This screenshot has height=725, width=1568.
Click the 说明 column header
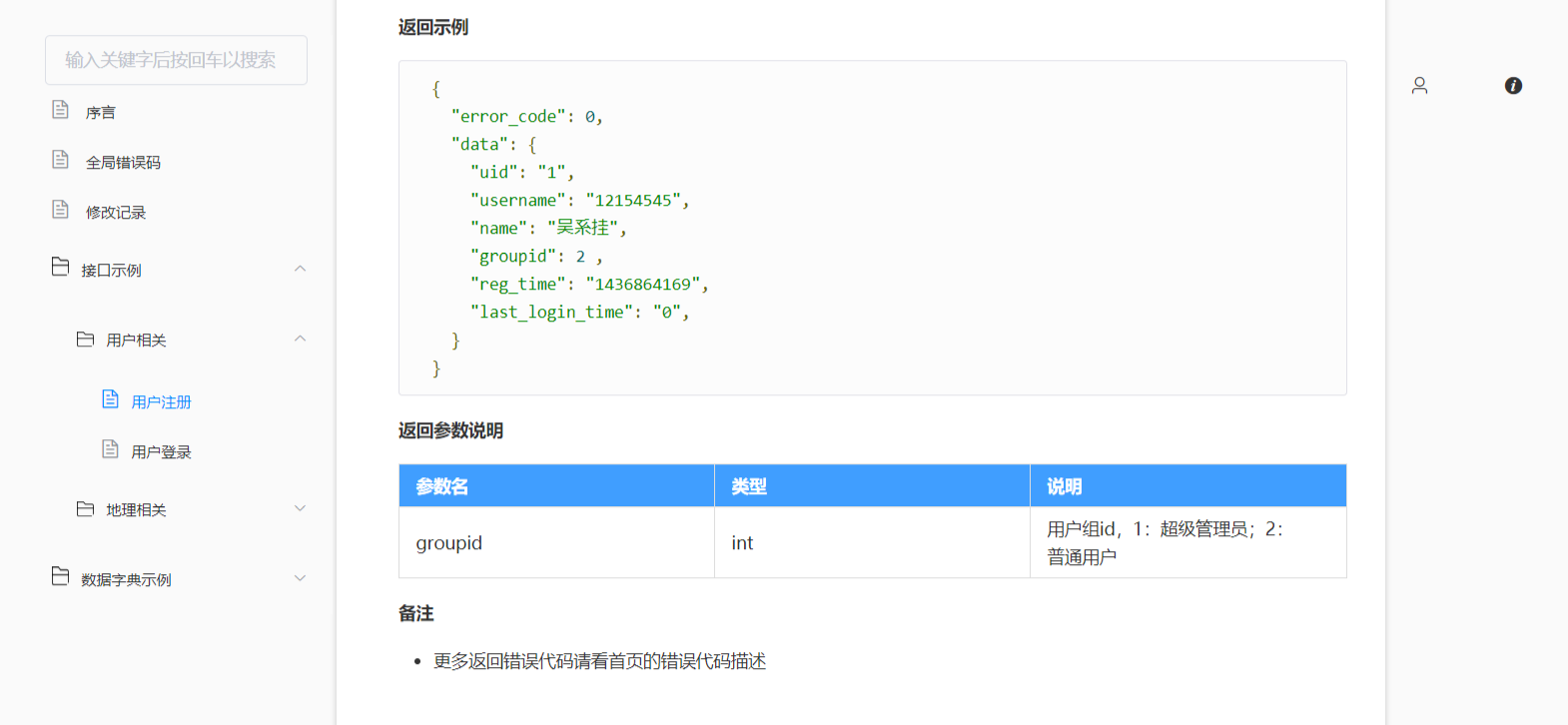tap(1188, 486)
